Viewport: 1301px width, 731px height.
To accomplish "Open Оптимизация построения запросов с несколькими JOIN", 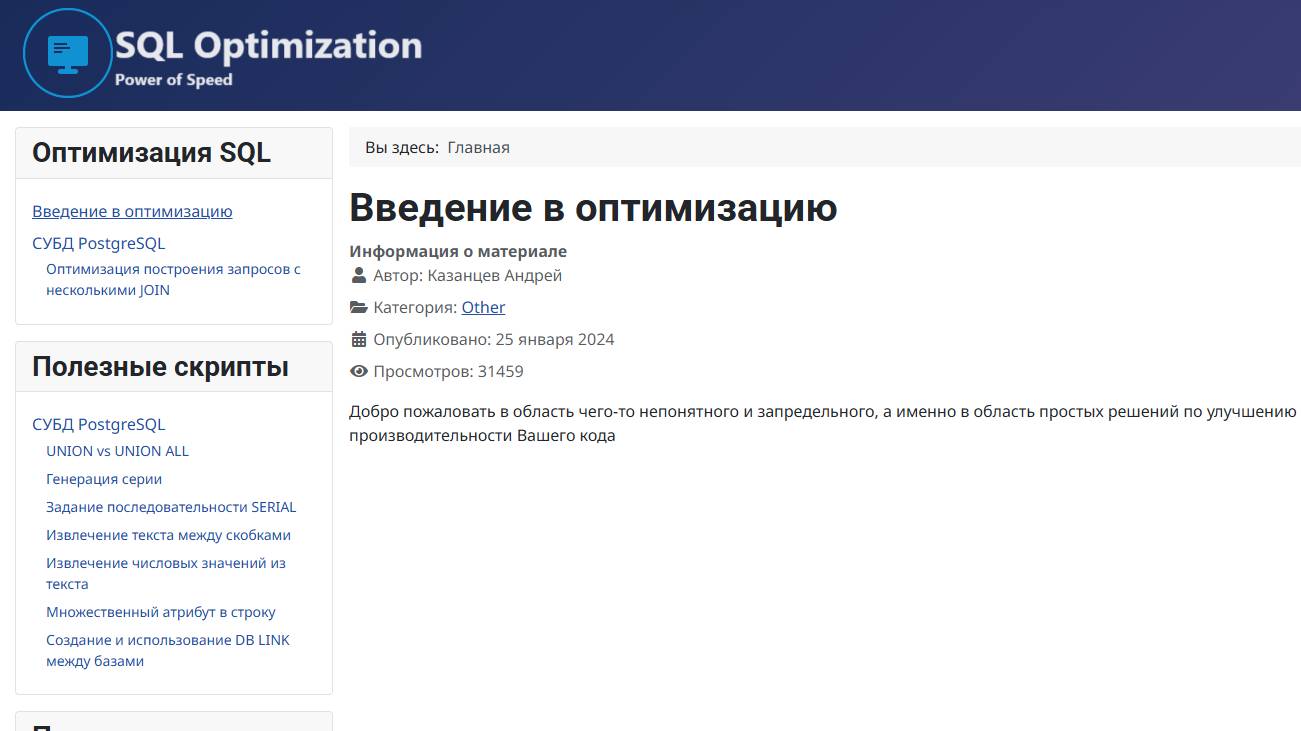I will coord(173,280).
